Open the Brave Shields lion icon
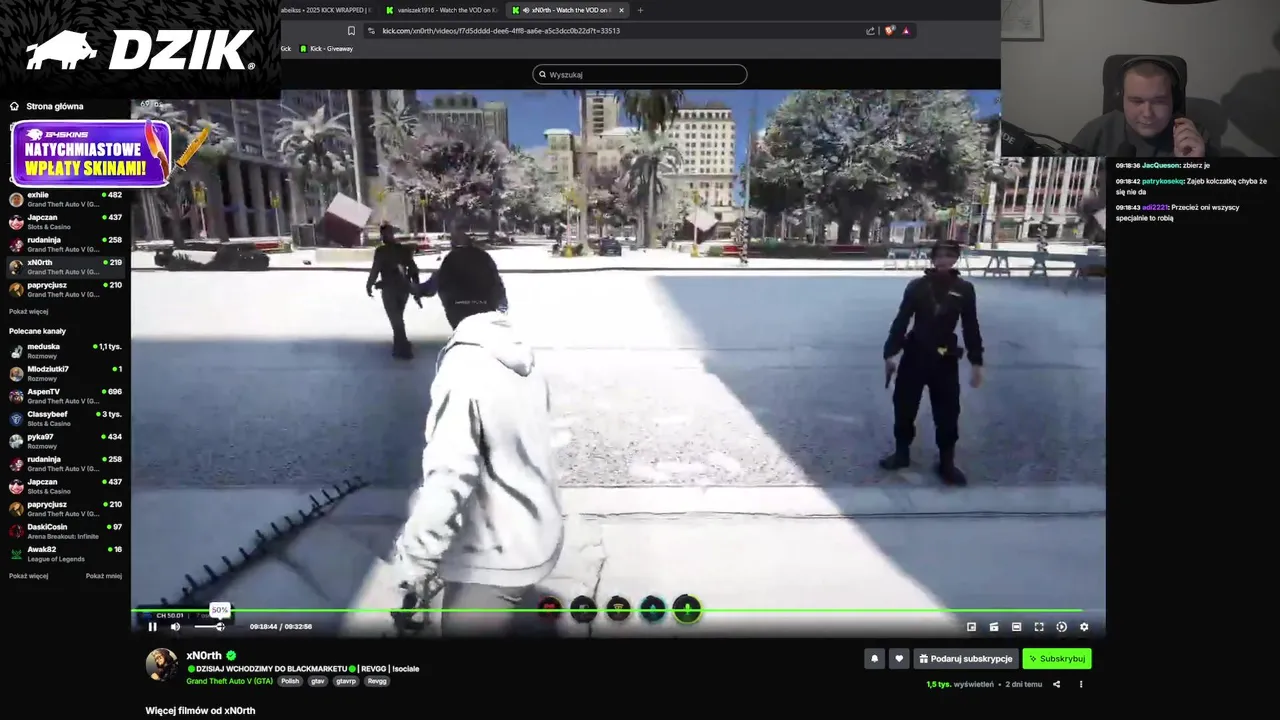 [889, 31]
